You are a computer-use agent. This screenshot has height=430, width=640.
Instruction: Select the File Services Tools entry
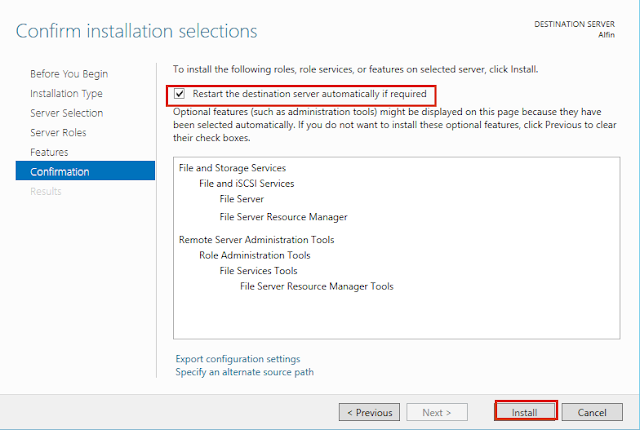click(x=258, y=271)
